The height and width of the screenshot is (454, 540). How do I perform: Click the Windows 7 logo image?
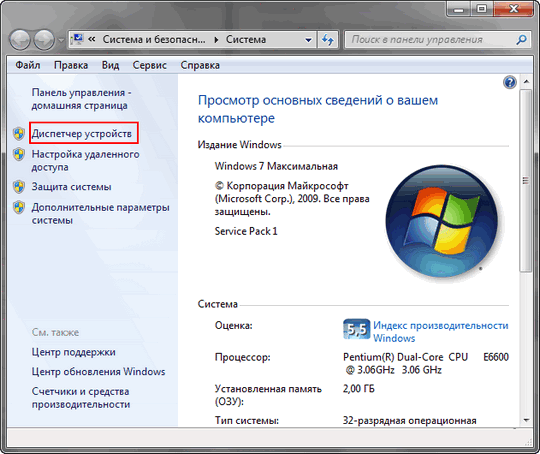441,221
